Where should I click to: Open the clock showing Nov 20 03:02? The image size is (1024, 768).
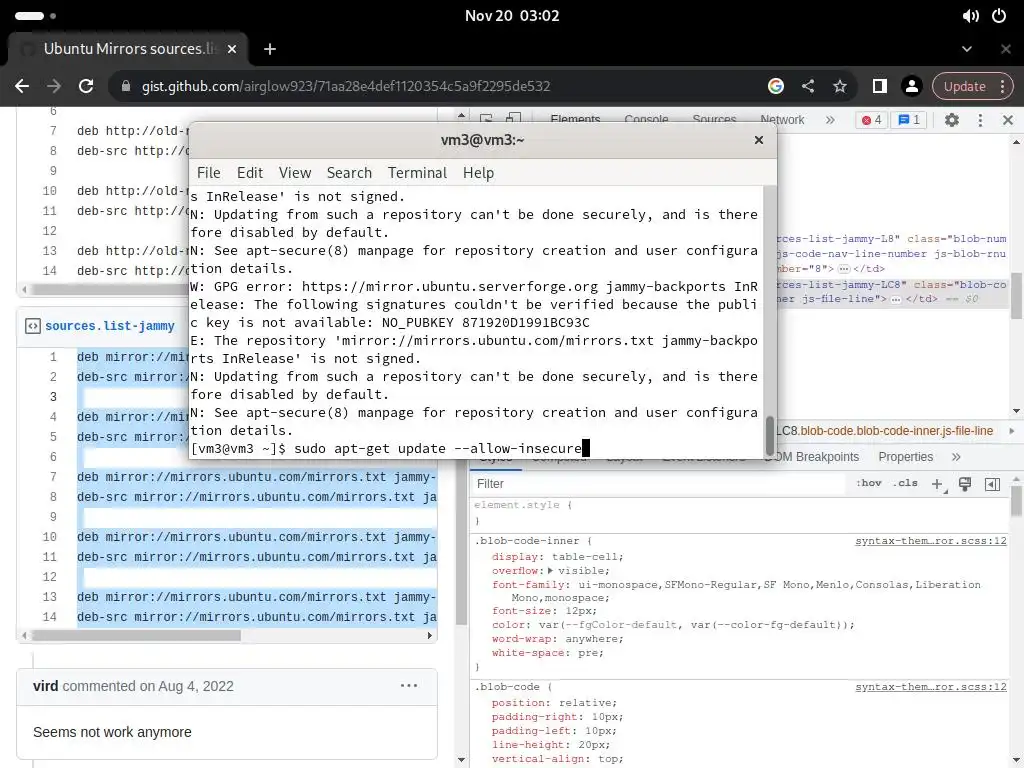pyautogui.click(x=512, y=16)
